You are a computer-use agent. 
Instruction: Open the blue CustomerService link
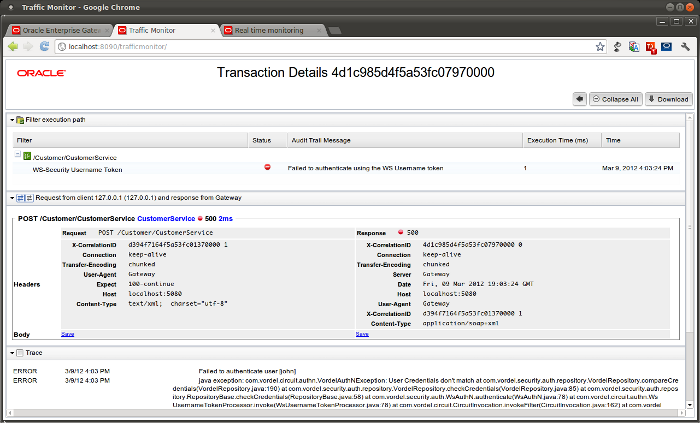coord(166,219)
